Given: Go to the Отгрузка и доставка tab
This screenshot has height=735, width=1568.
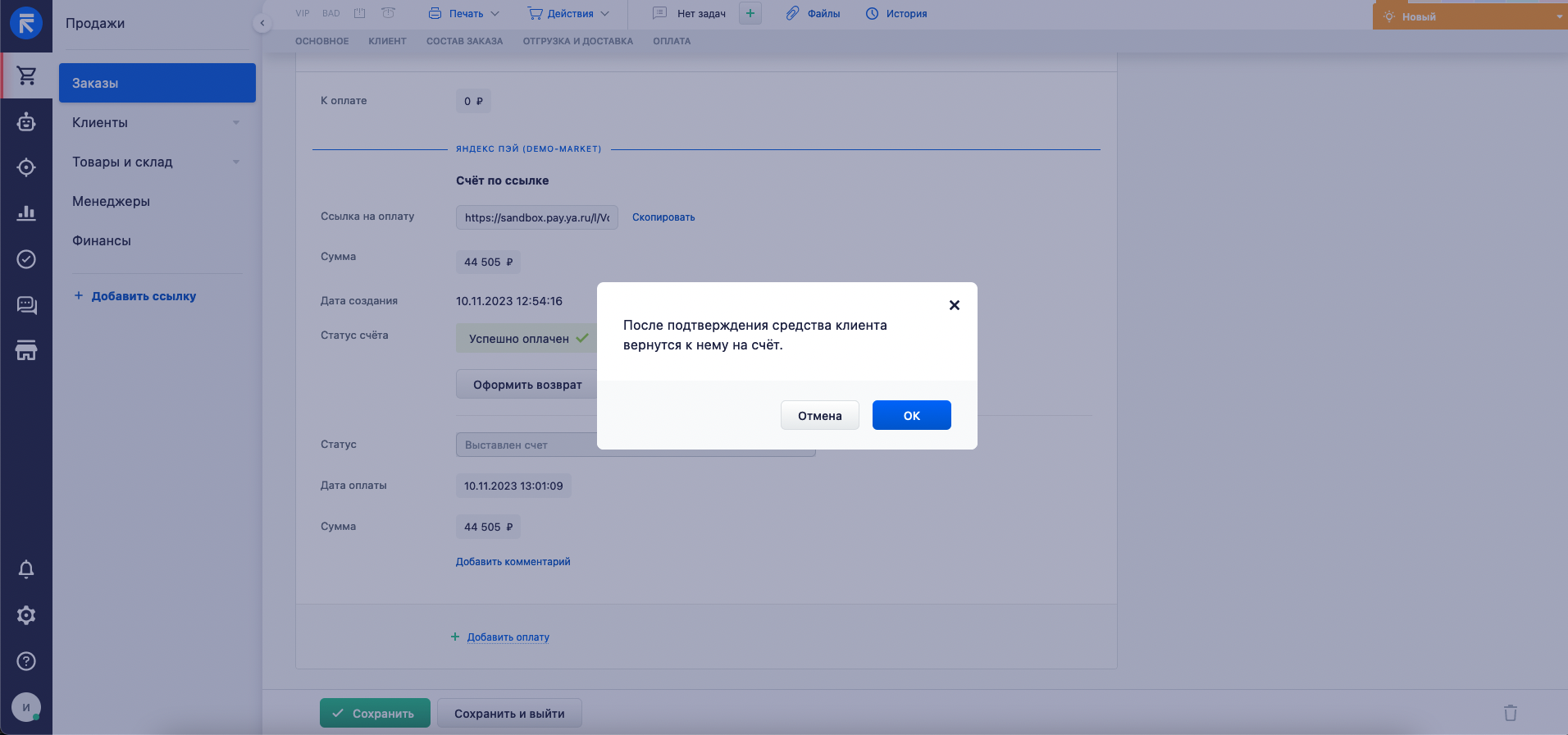Looking at the screenshot, I should point(577,41).
